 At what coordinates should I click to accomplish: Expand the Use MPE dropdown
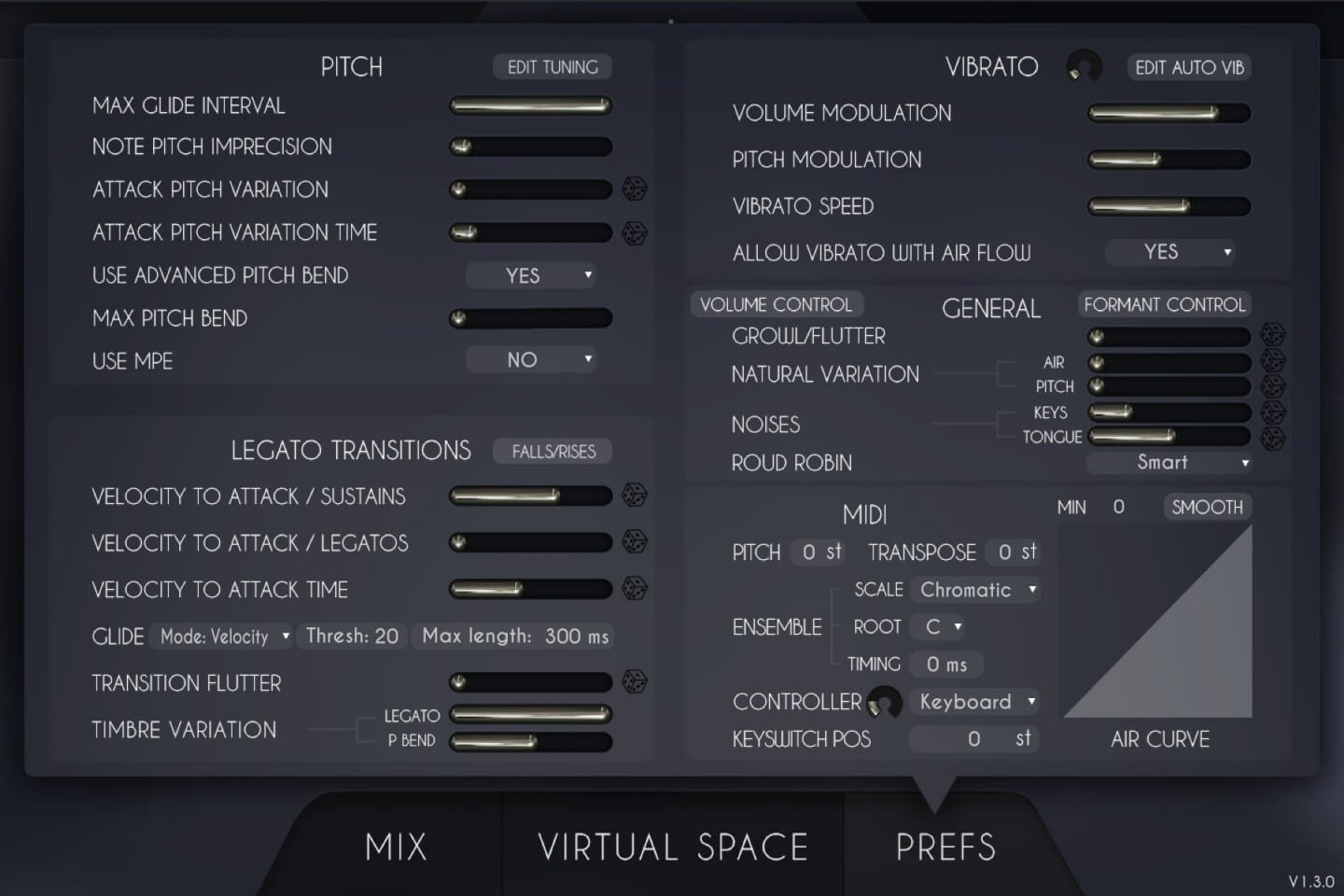[531, 360]
